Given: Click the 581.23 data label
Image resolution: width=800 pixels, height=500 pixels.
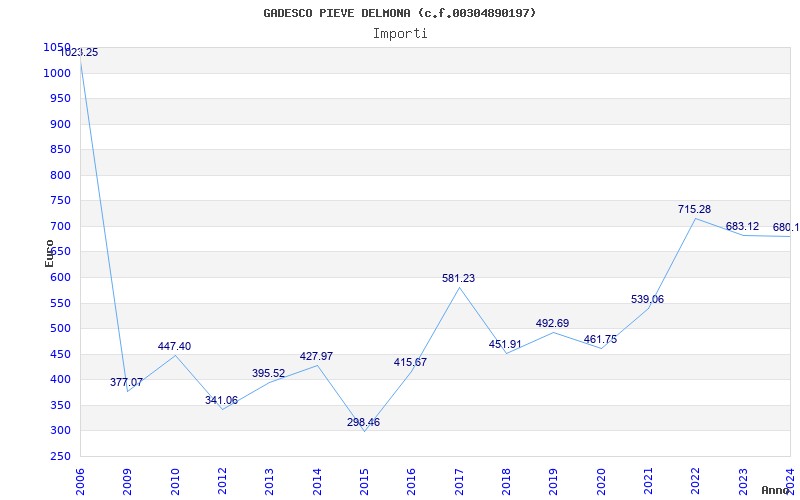Looking at the screenshot, I should [x=458, y=279].
